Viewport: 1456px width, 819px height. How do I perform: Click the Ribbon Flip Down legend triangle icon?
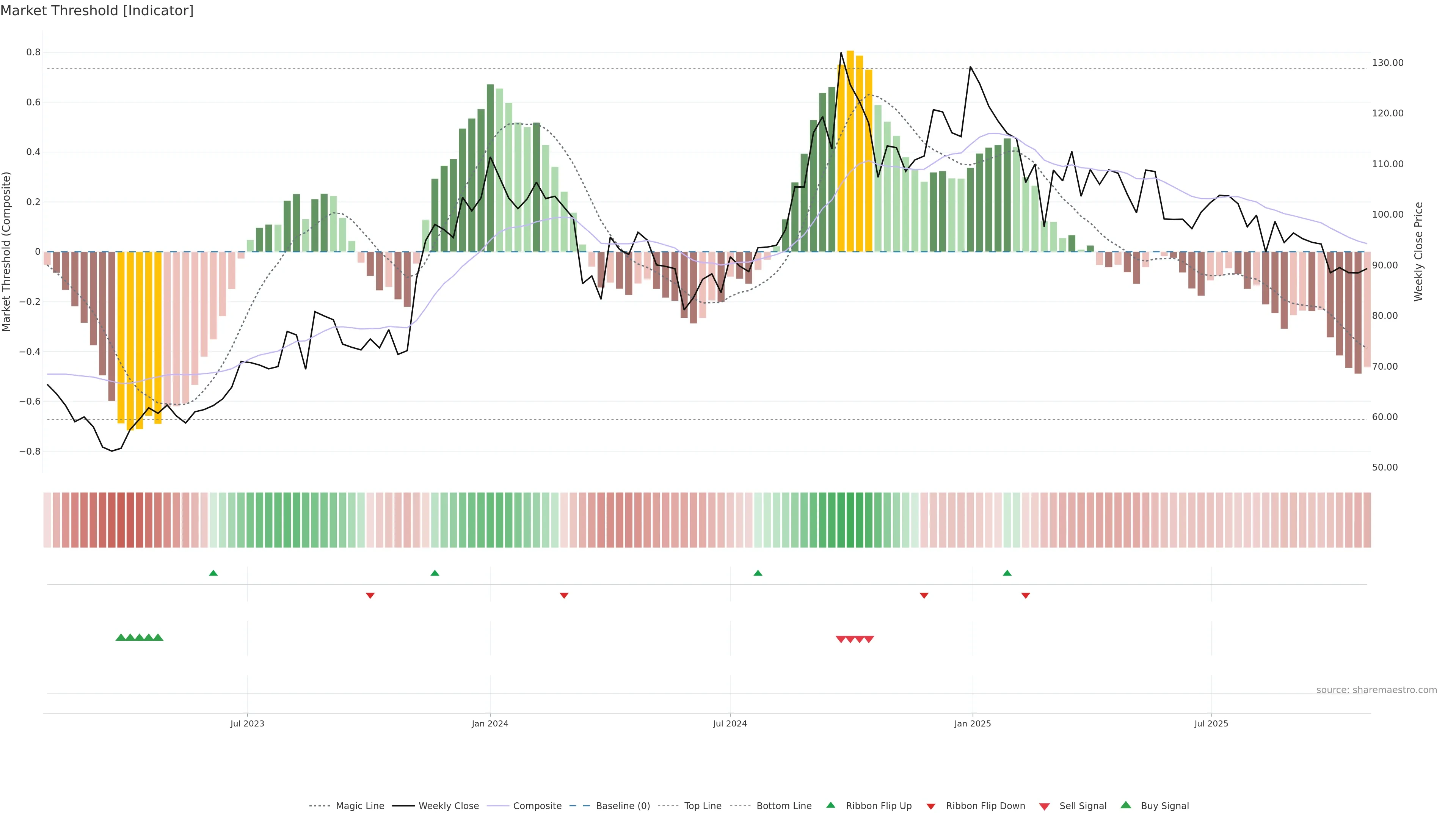click(931, 806)
